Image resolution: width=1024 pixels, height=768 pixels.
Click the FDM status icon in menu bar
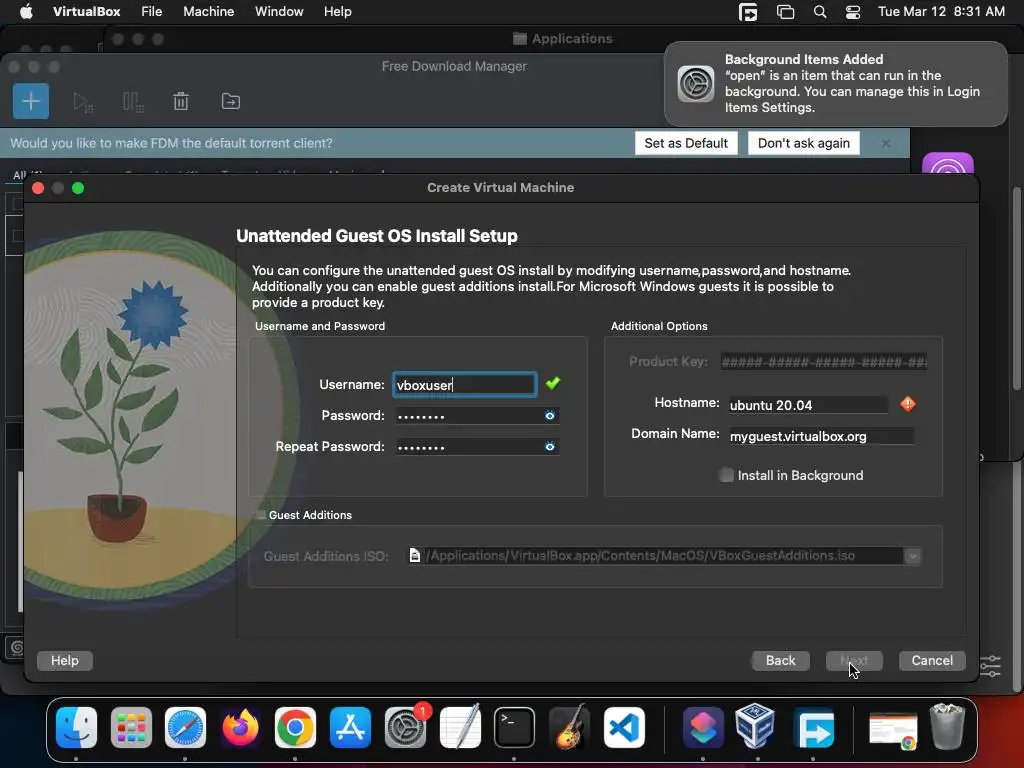pos(748,12)
